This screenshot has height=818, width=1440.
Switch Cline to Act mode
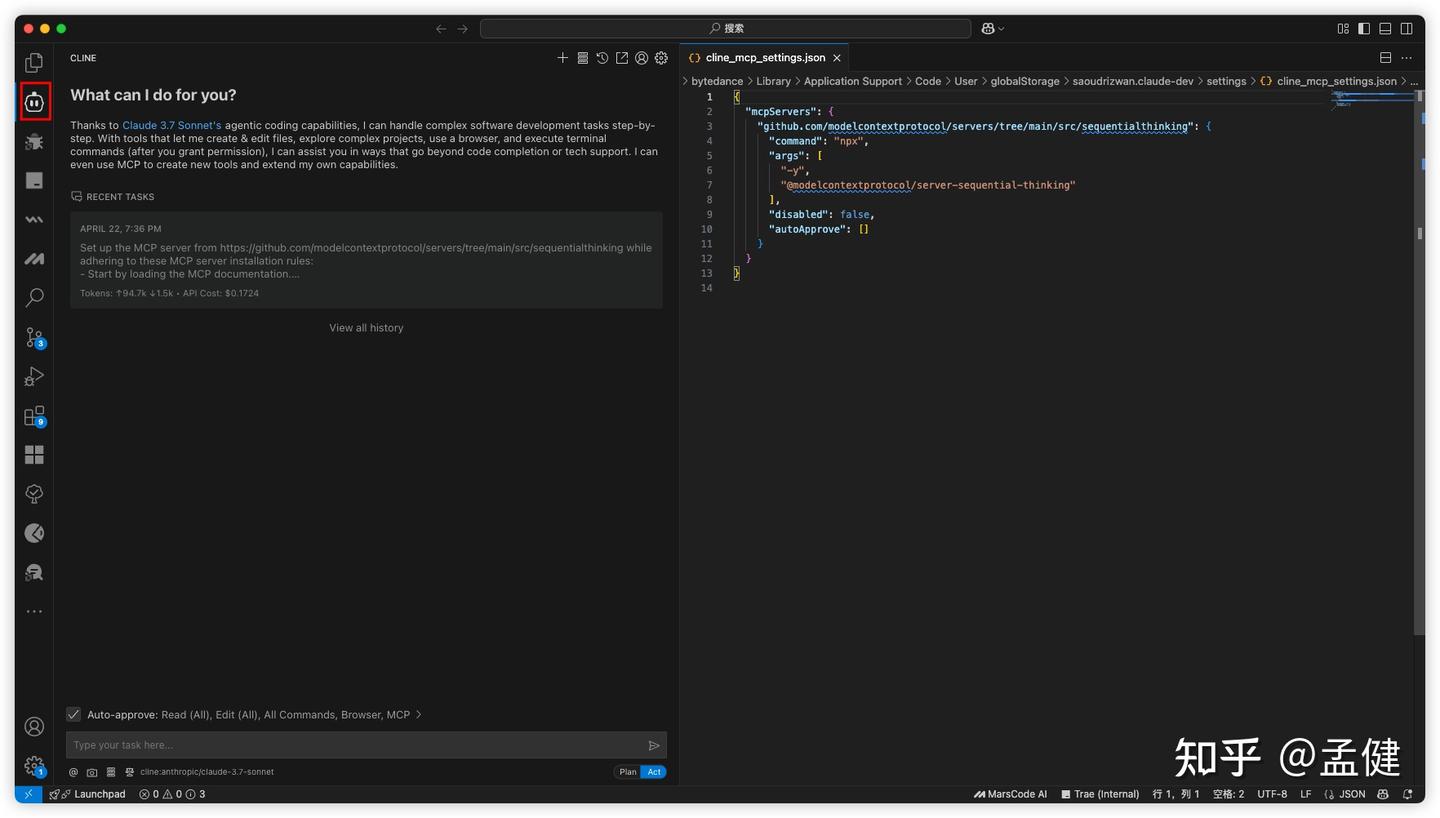[654, 772]
